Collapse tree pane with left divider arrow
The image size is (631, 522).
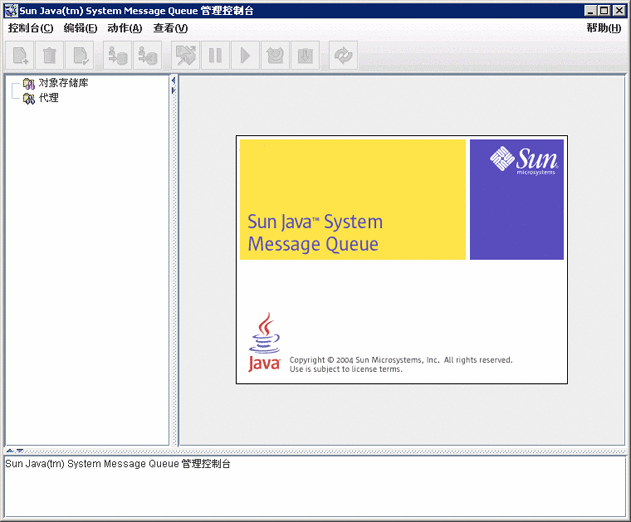173,80
